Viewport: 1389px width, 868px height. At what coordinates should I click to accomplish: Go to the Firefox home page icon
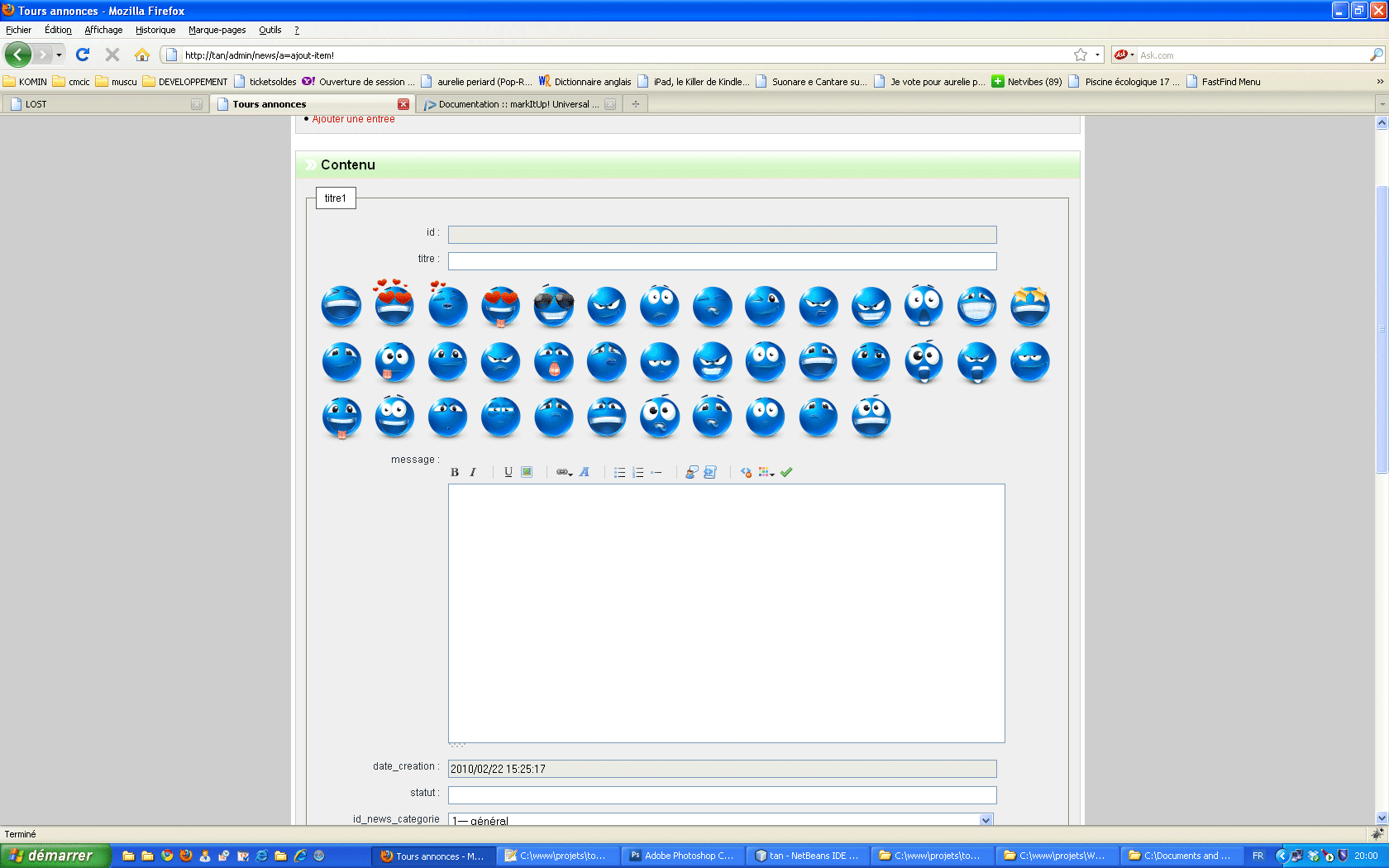(x=142, y=55)
